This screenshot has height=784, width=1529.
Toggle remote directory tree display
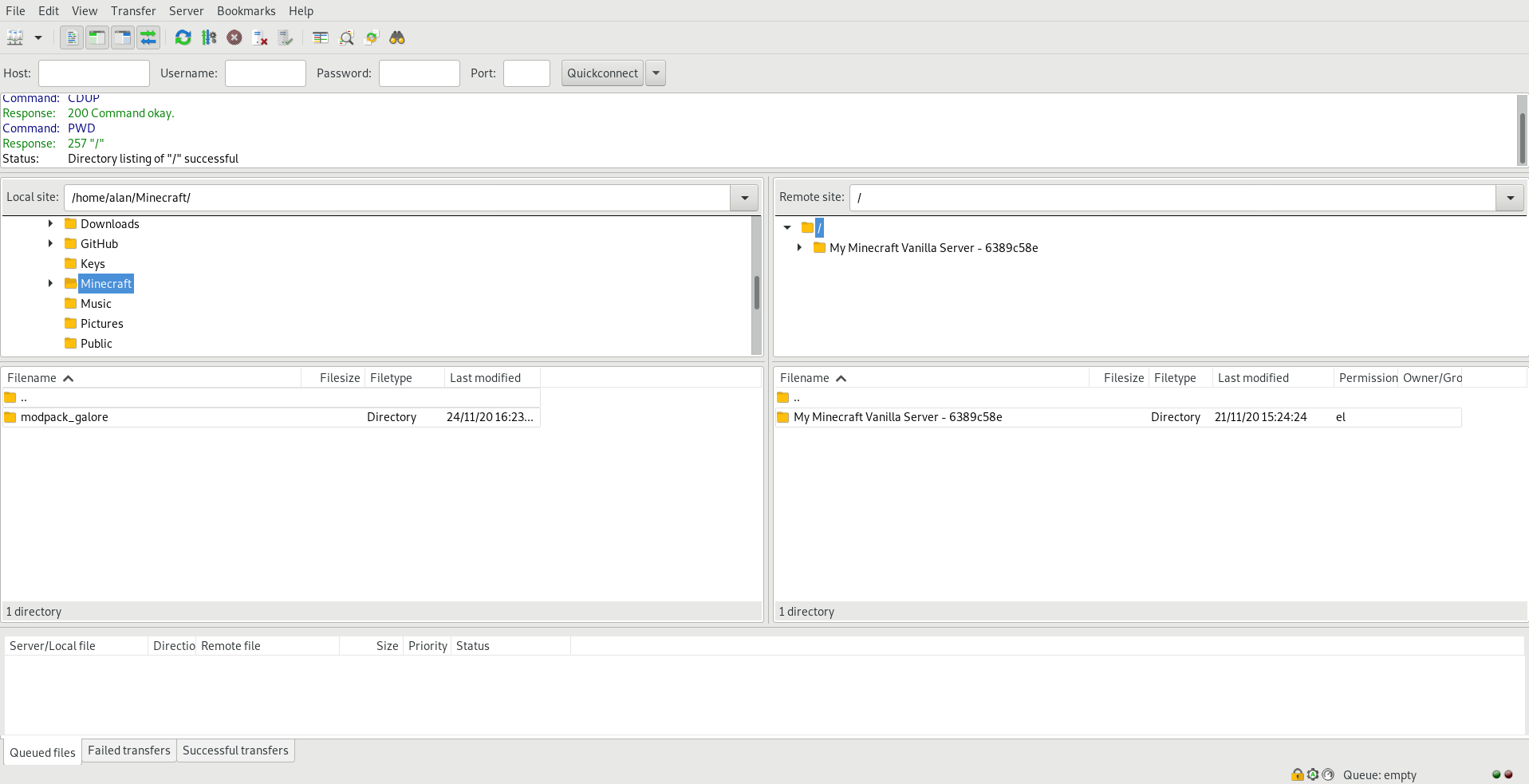click(x=123, y=37)
